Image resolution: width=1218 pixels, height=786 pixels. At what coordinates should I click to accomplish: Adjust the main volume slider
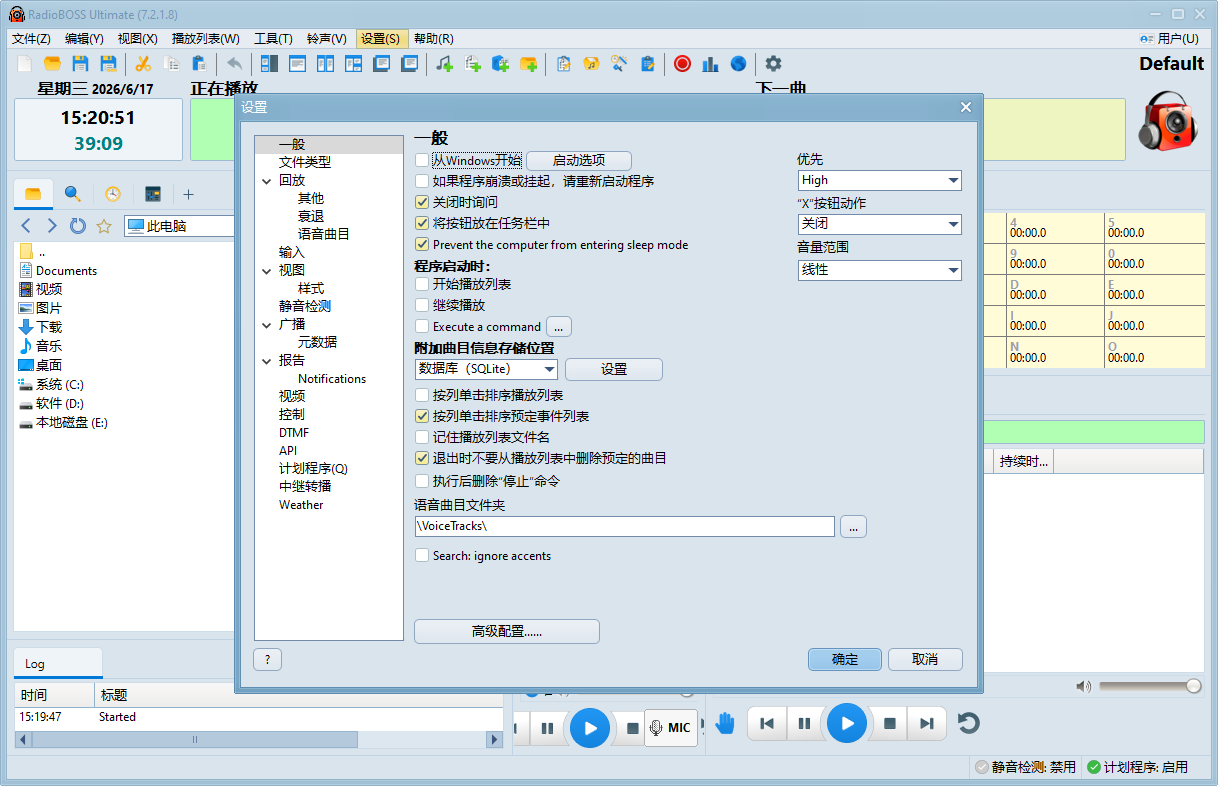(x=1150, y=686)
